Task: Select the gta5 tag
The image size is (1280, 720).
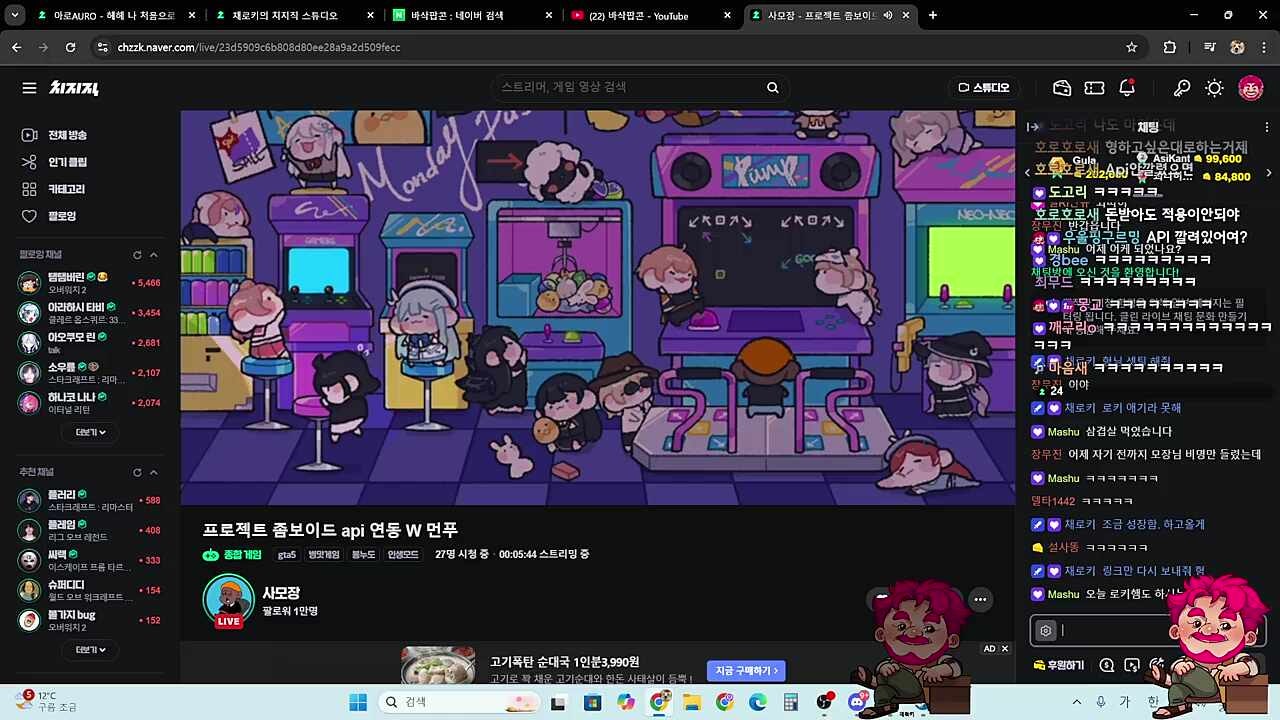Action: coord(287,555)
